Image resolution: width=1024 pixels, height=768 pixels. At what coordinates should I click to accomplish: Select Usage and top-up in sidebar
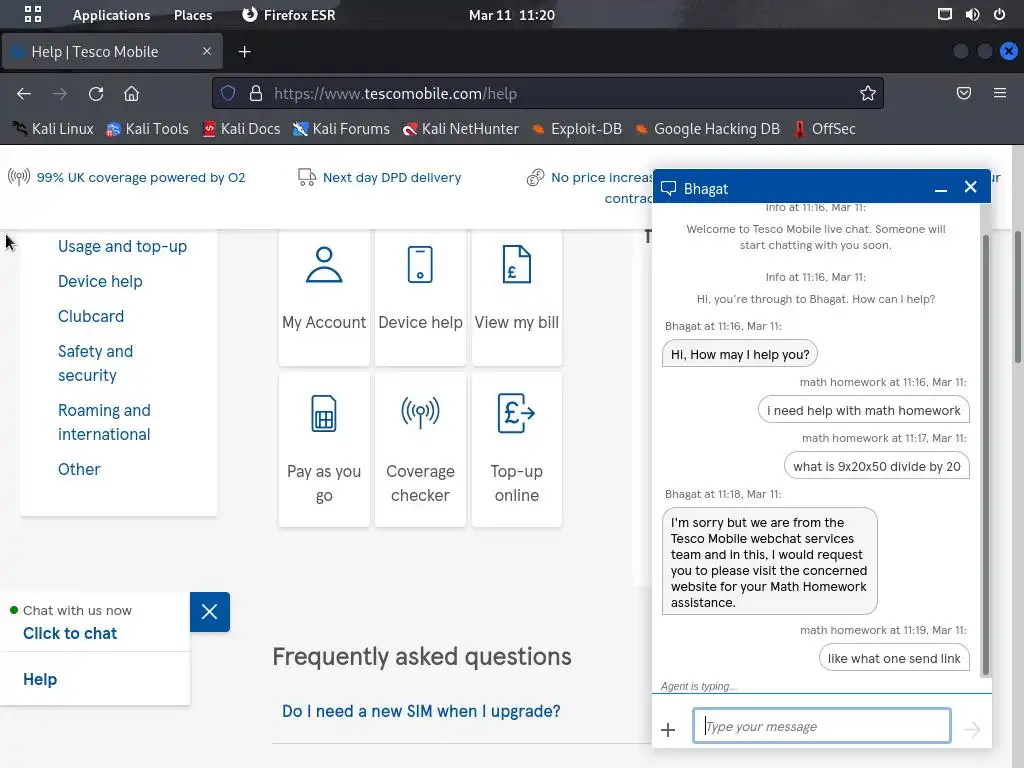coord(122,246)
